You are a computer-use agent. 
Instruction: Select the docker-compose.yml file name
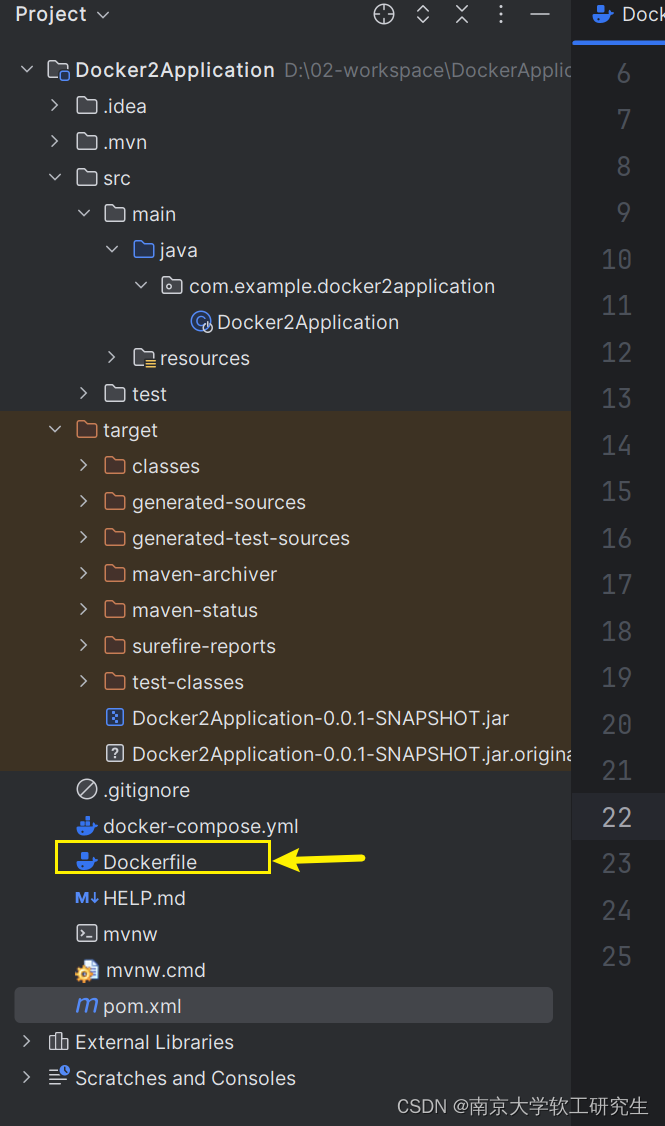(201, 827)
